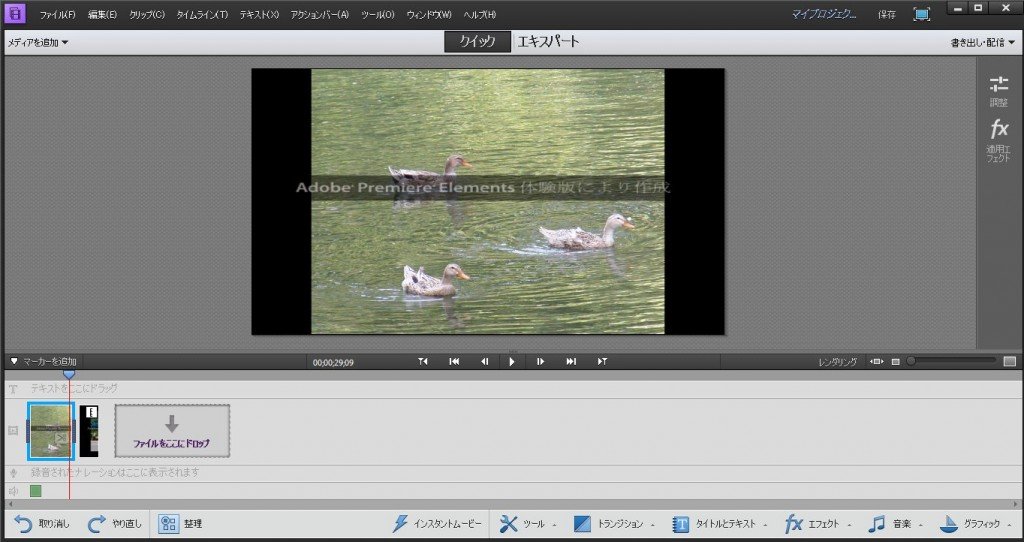
Task: Open the タイムライン(T) menu
Action: (x=202, y=14)
